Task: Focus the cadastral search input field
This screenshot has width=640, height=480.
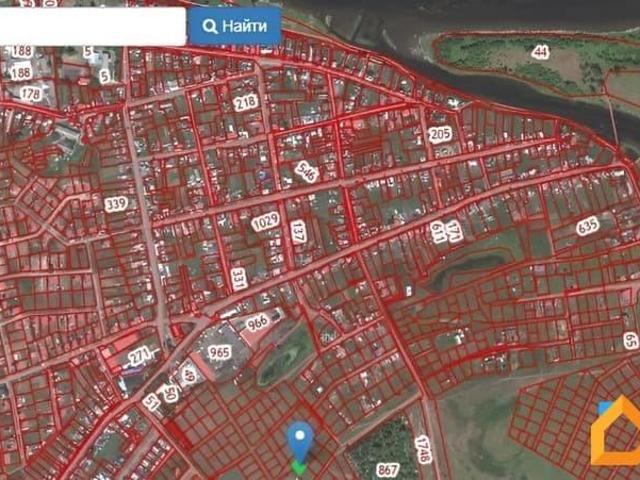Action: (x=92, y=26)
